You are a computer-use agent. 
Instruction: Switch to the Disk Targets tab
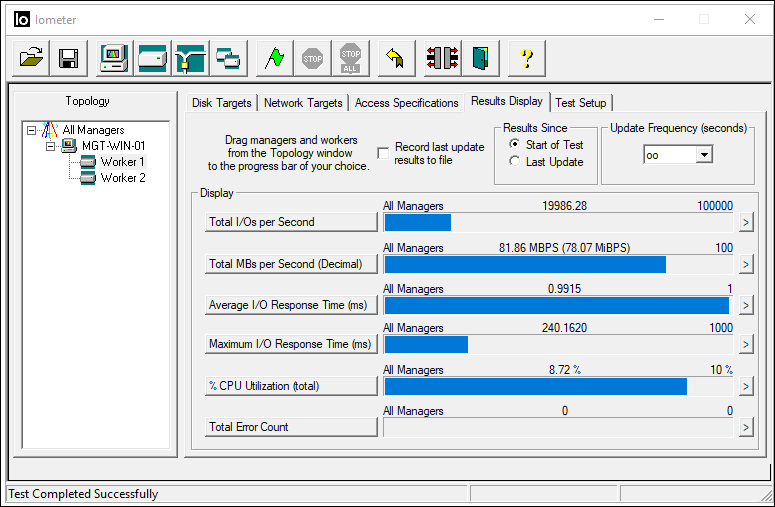tap(222, 103)
